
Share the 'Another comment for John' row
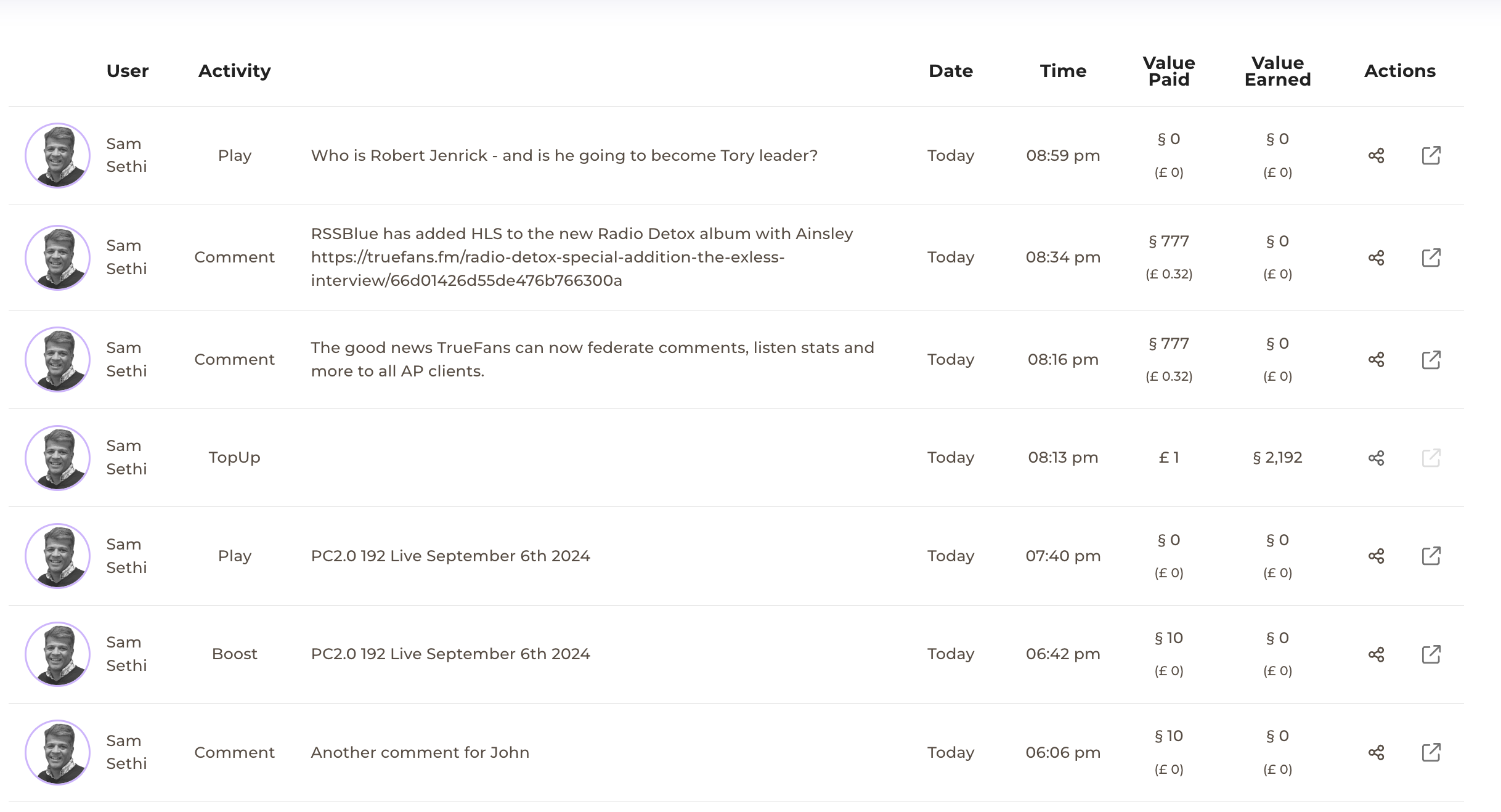1376,752
